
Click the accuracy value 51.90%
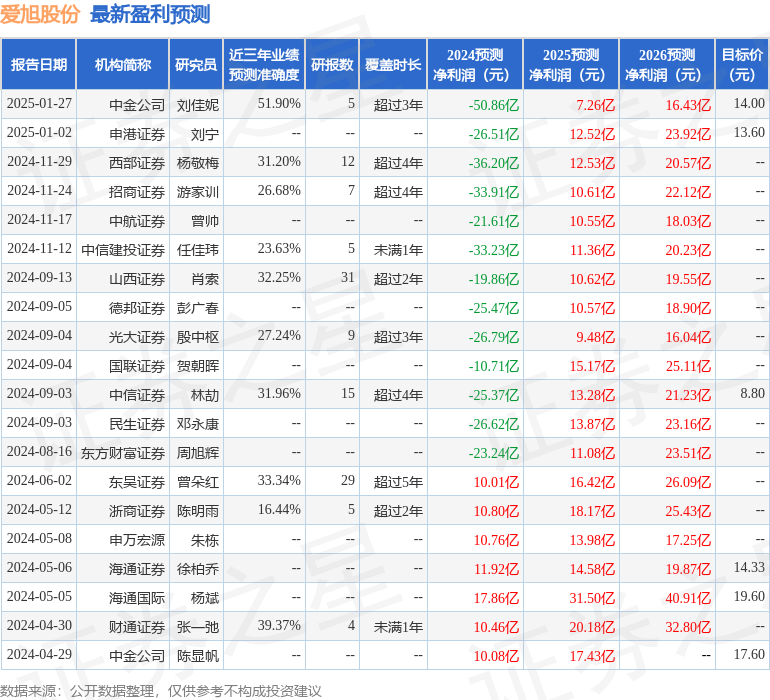[279, 104]
